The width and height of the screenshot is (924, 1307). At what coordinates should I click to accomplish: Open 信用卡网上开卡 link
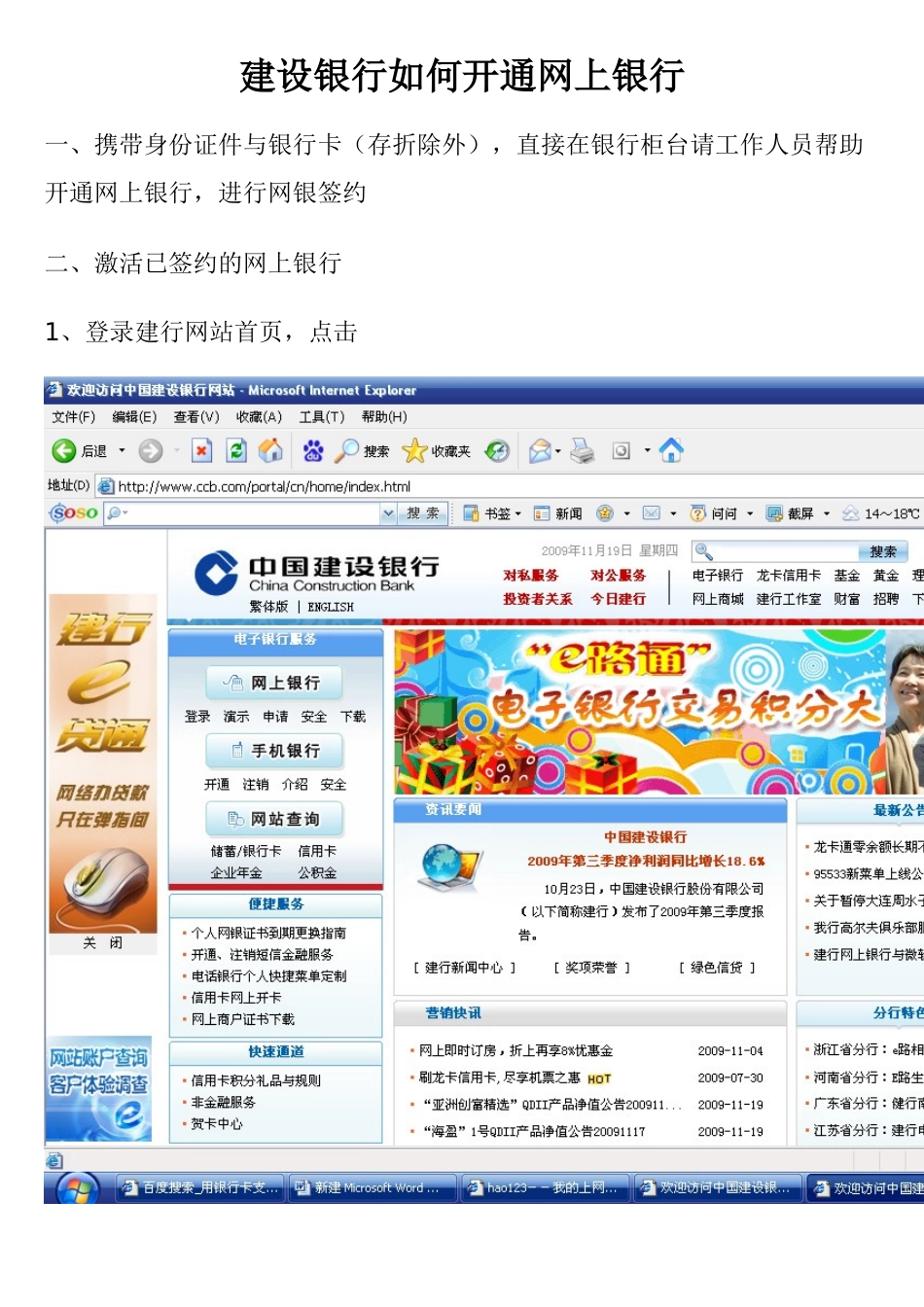click(x=236, y=998)
